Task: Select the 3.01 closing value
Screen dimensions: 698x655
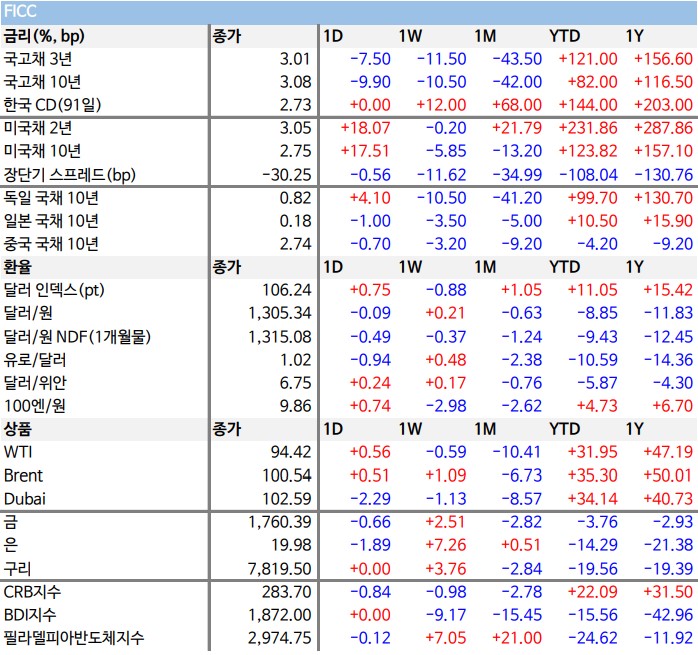Action: (x=295, y=59)
